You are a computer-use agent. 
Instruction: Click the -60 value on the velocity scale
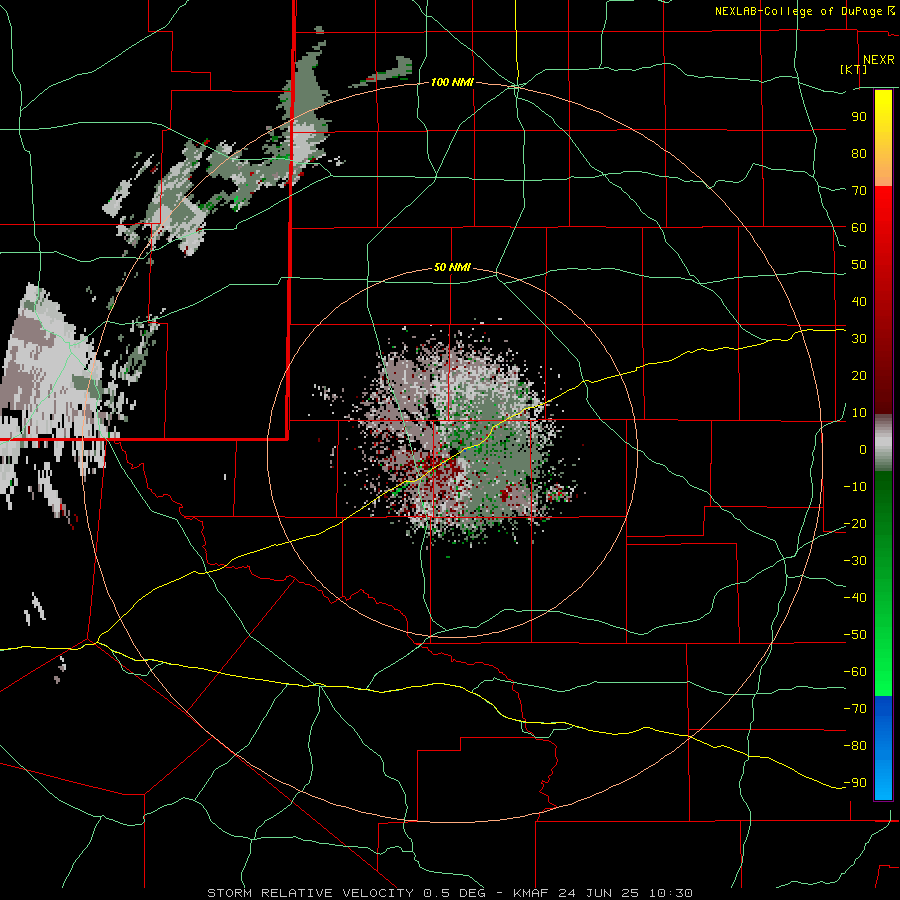click(855, 672)
